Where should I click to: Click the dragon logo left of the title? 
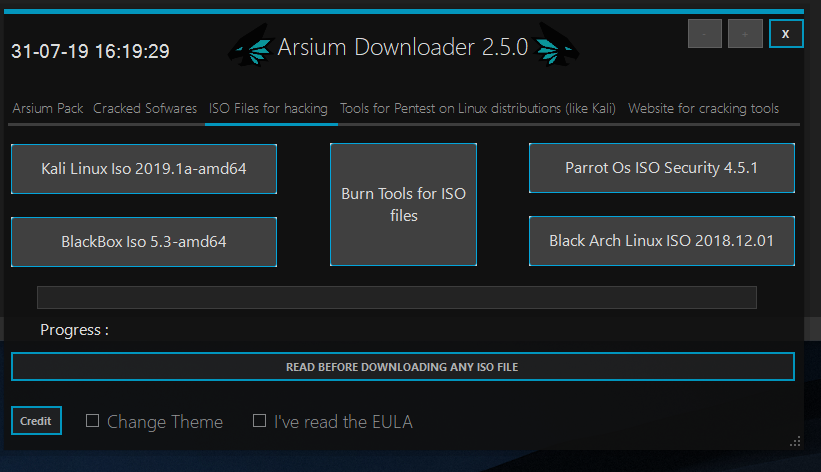pos(250,48)
